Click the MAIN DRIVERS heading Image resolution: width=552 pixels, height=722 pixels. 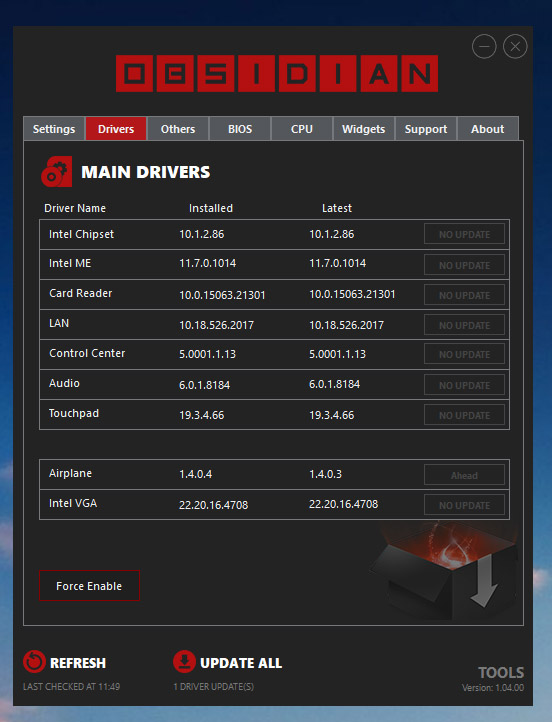[145, 172]
